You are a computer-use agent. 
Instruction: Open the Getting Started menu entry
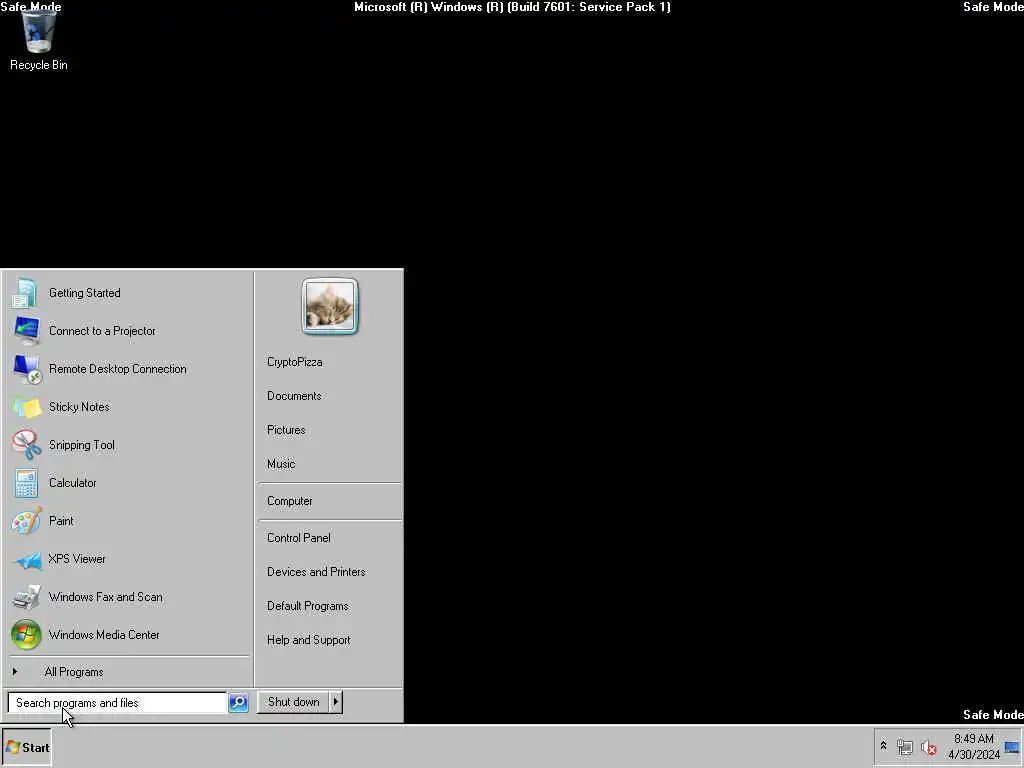(x=129, y=293)
